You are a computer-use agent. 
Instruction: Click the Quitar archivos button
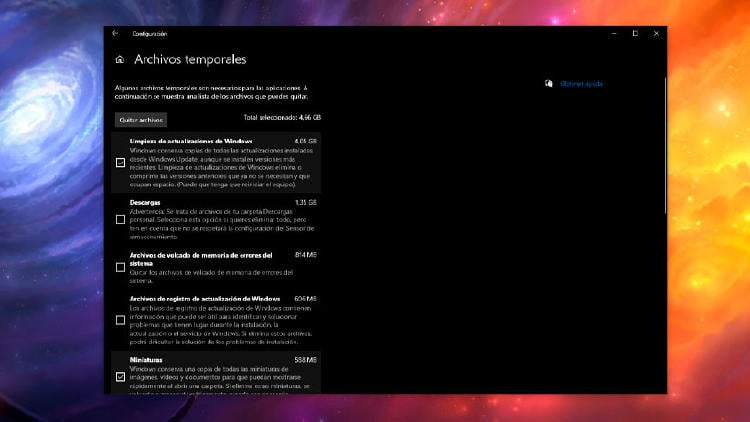tap(141, 120)
